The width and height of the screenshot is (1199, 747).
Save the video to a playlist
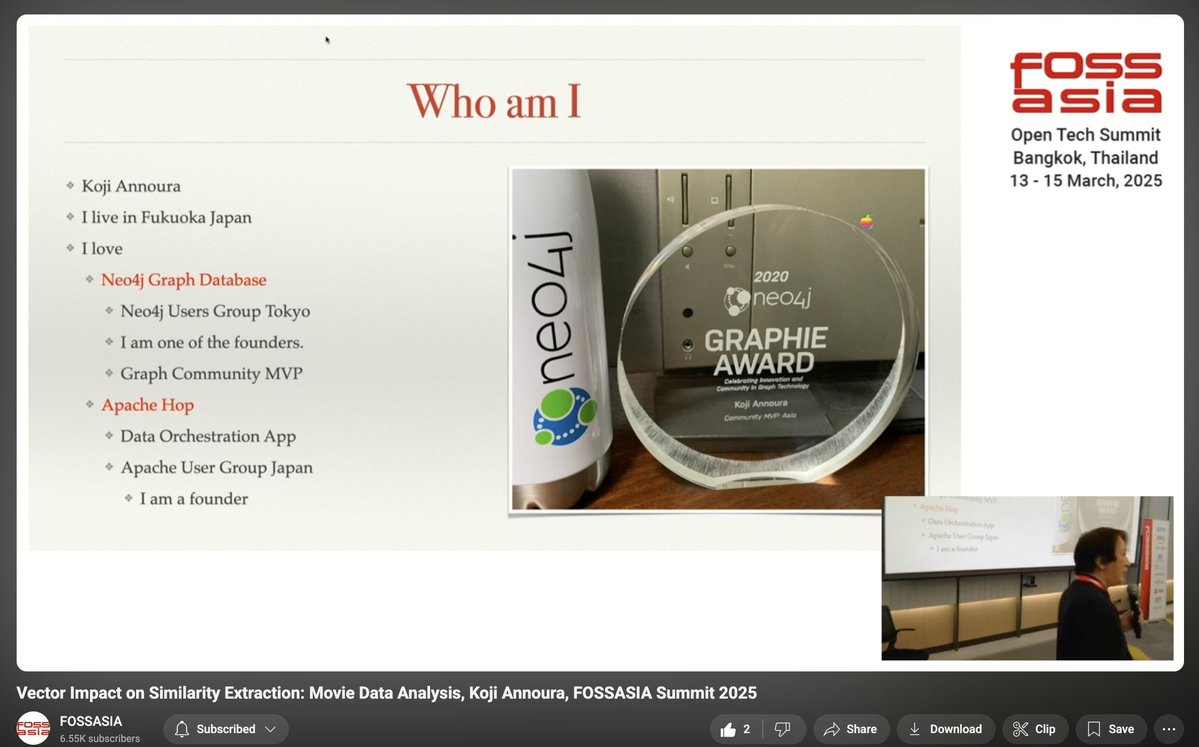(1111, 729)
